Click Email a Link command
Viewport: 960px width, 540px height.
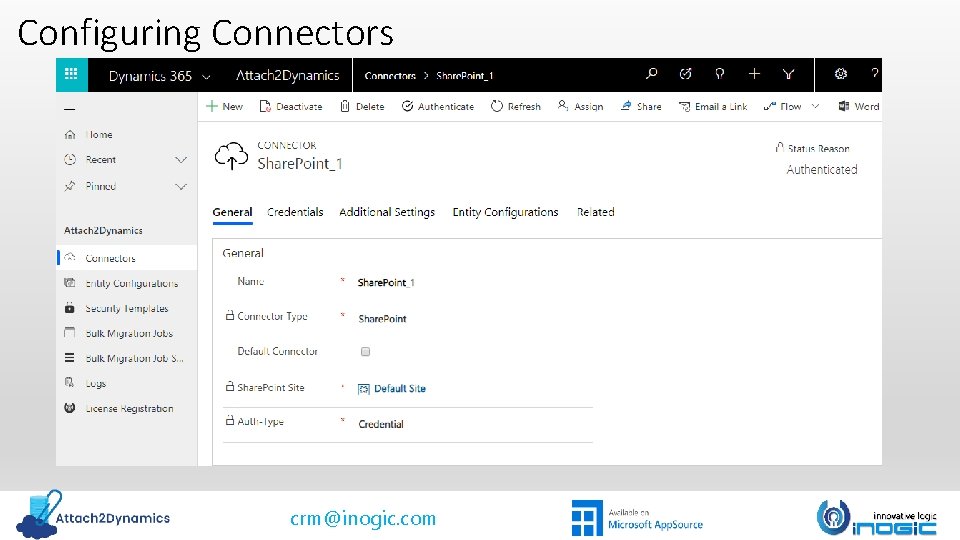coord(713,106)
